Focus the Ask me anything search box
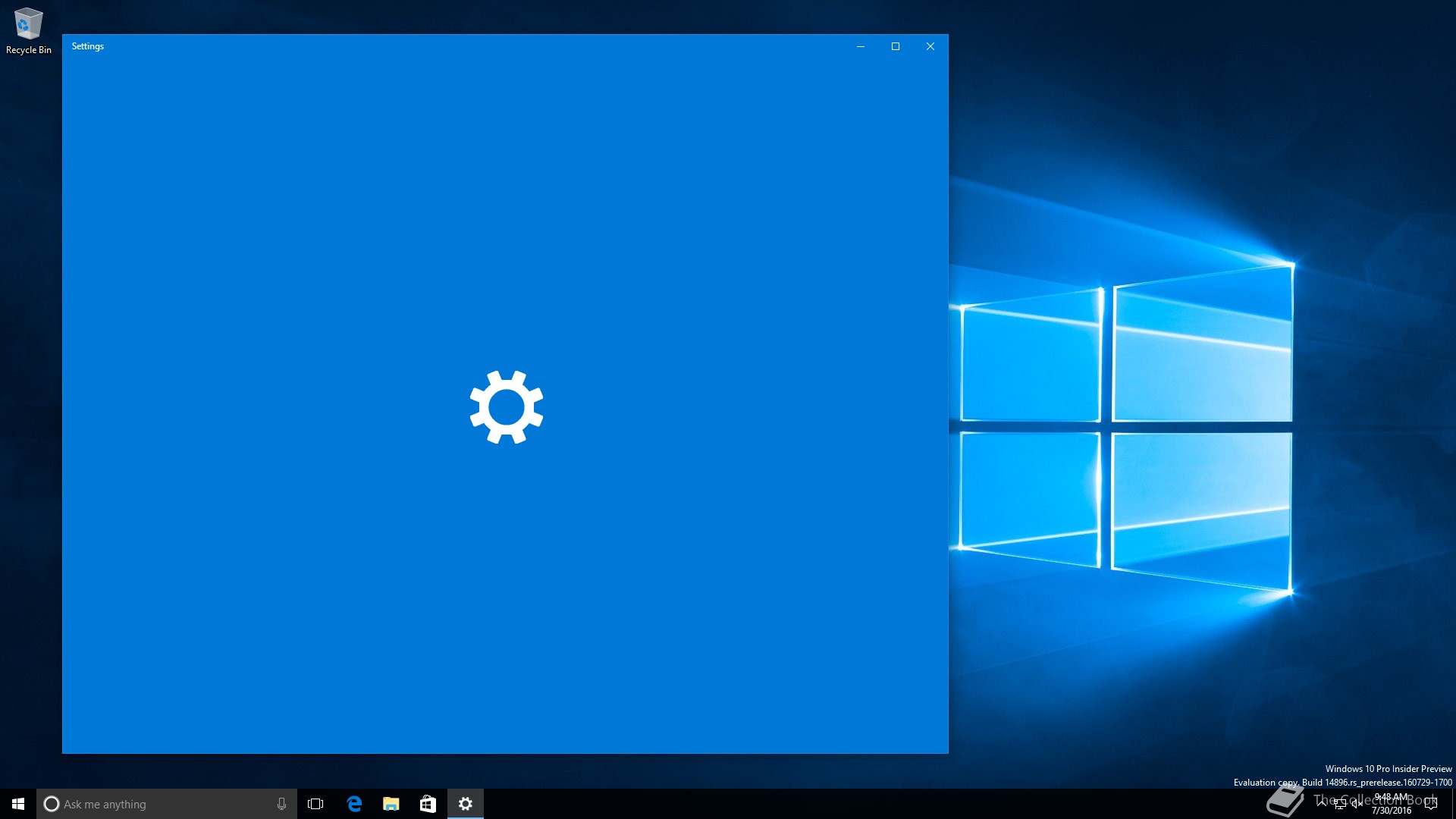This screenshot has width=1456, height=819. pyautogui.click(x=167, y=804)
